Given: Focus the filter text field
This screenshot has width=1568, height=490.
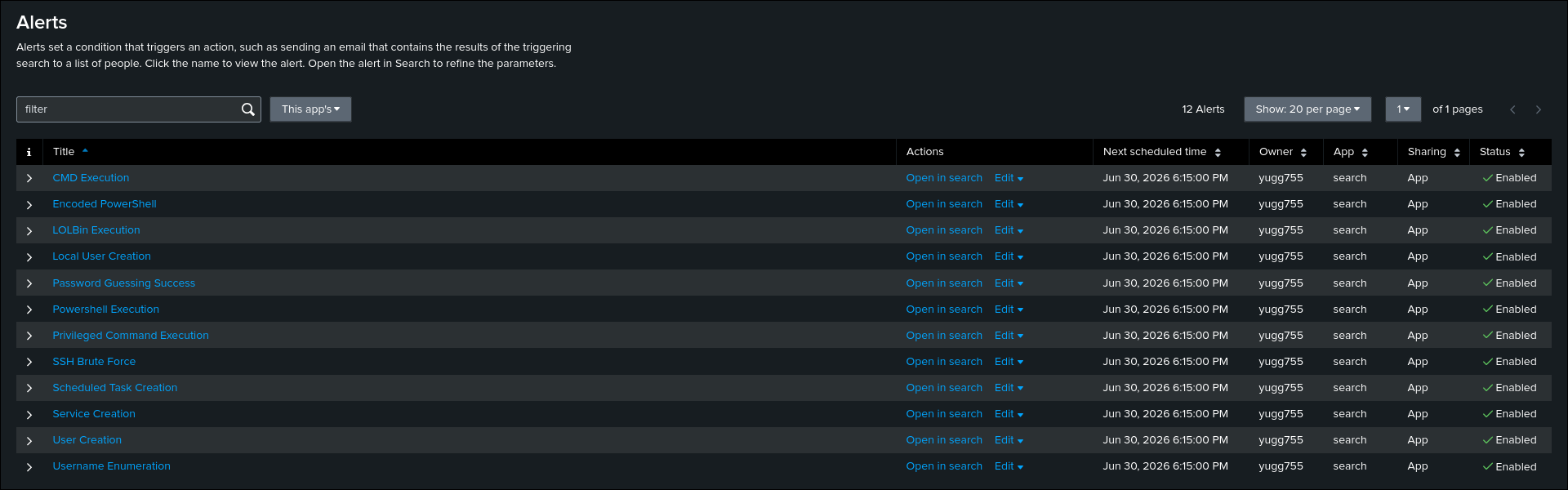Looking at the screenshot, I should tap(129, 109).
